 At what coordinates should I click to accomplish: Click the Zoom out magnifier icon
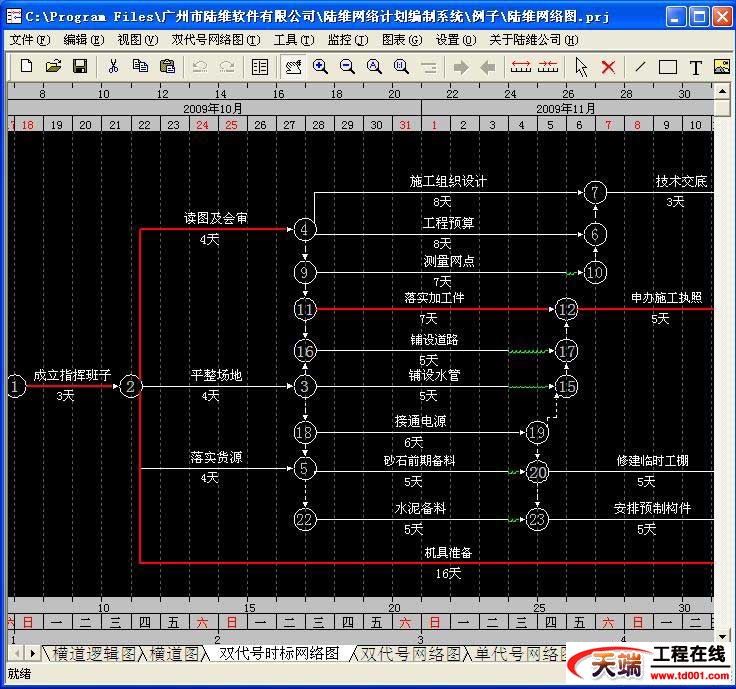[347, 66]
